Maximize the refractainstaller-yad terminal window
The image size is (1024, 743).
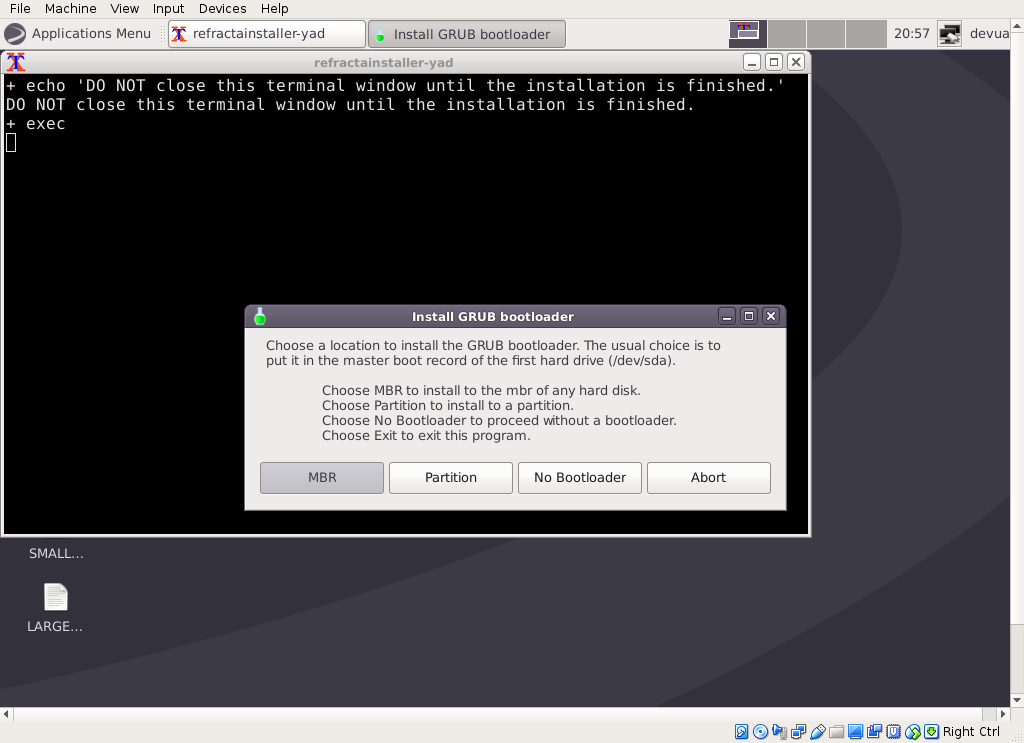[774, 63]
